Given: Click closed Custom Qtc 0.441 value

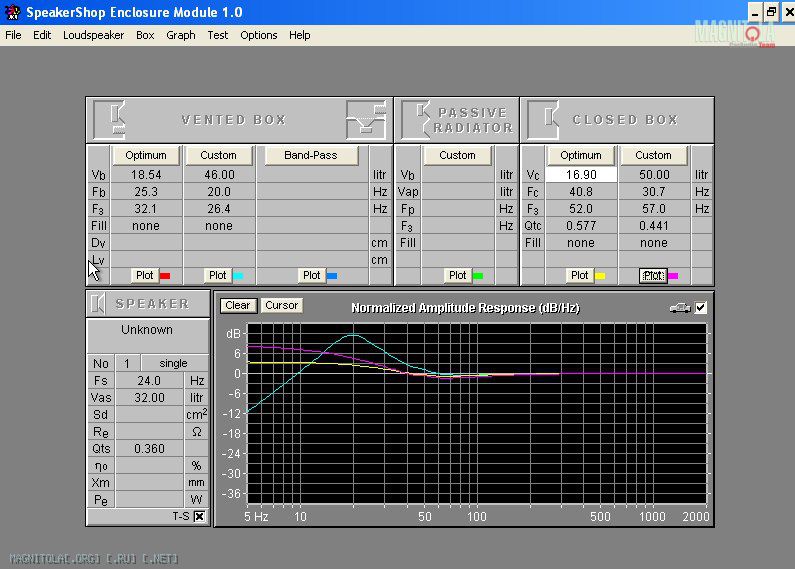Looking at the screenshot, I should point(654,226).
